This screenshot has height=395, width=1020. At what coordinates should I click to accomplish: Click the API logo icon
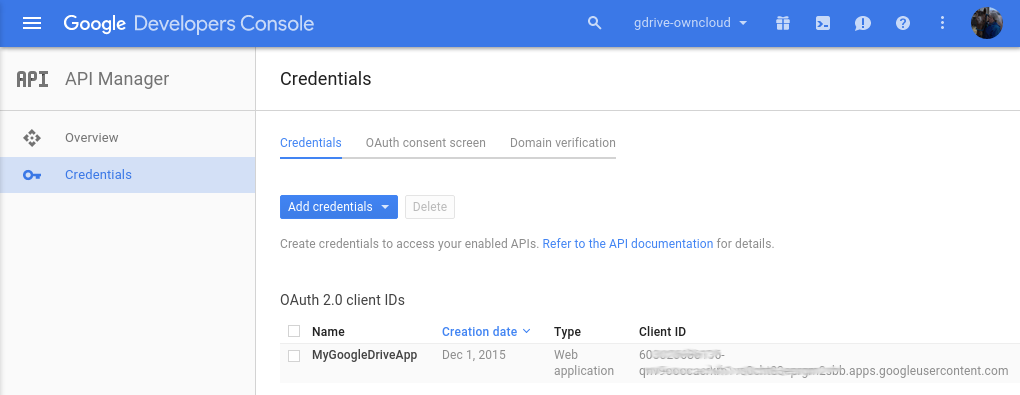point(32,79)
